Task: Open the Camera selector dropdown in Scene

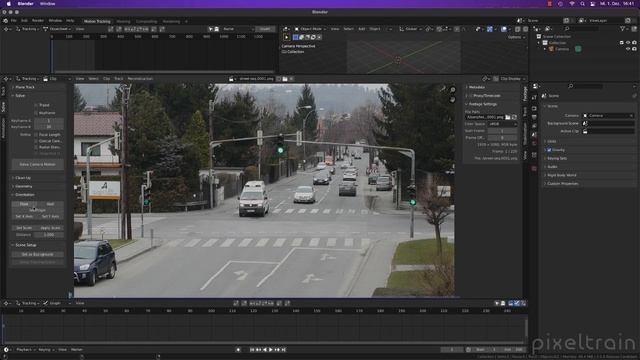Action: point(608,116)
